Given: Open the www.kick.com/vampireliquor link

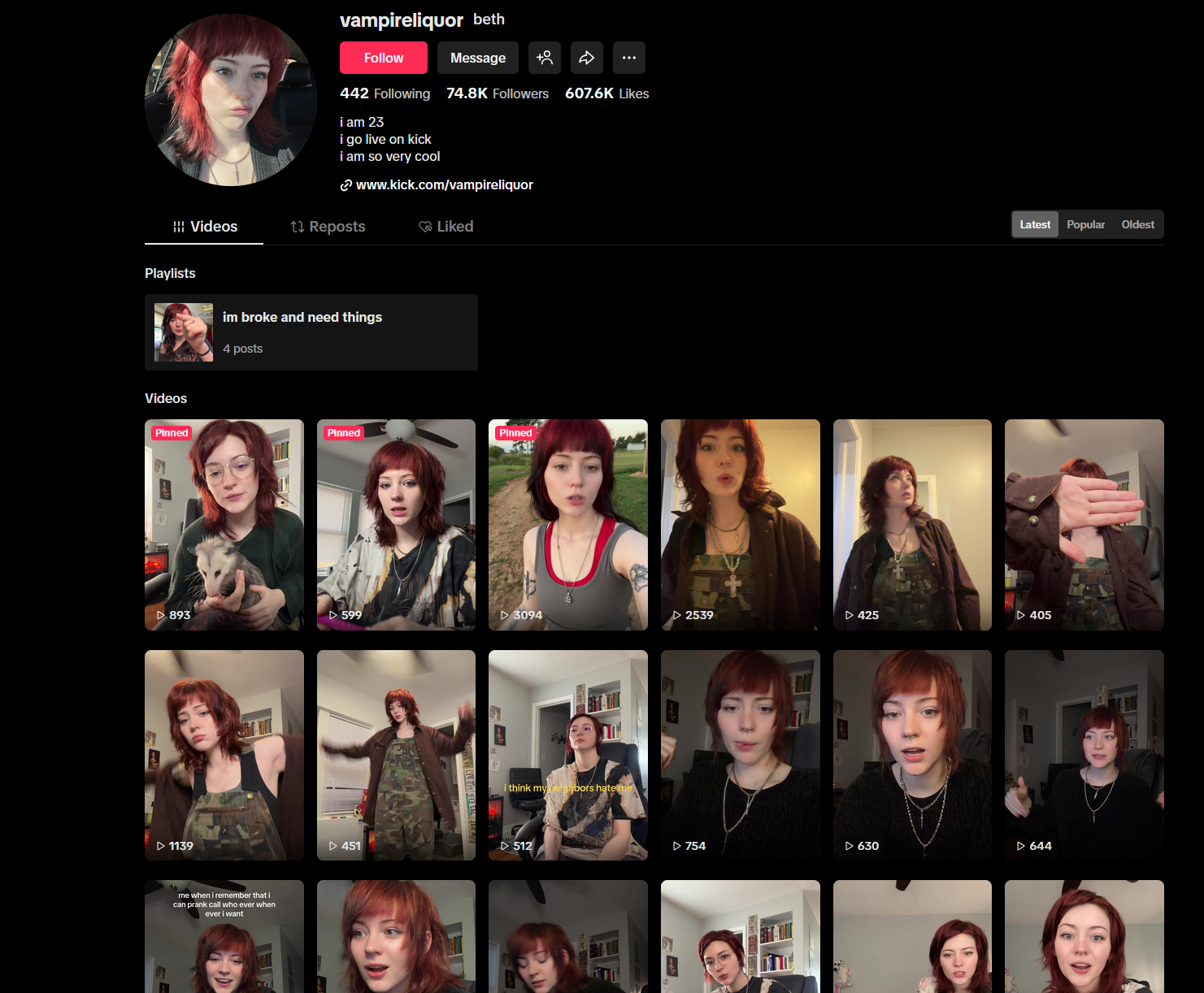Looking at the screenshot, I should tap(445, 184).
